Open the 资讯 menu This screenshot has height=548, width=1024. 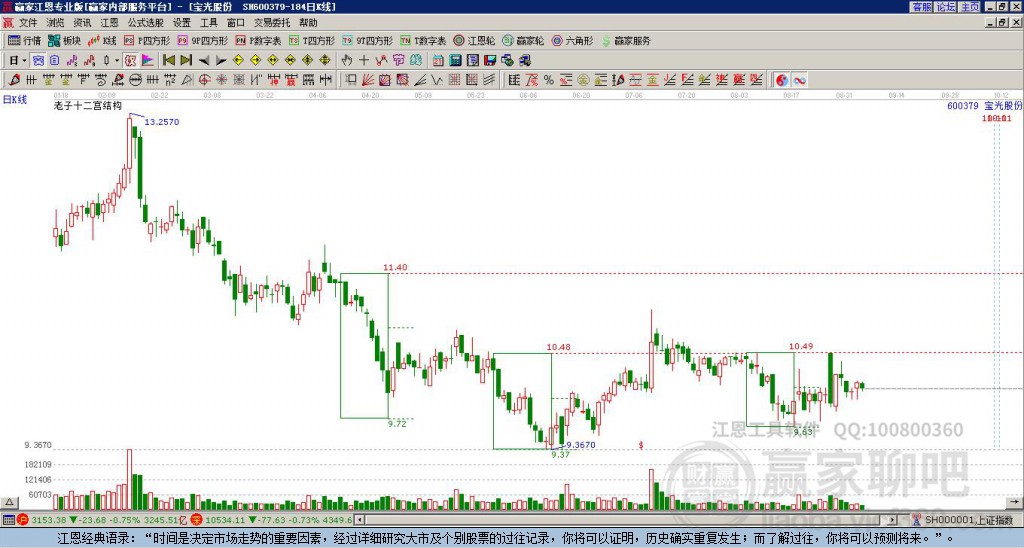click(82, 23)
